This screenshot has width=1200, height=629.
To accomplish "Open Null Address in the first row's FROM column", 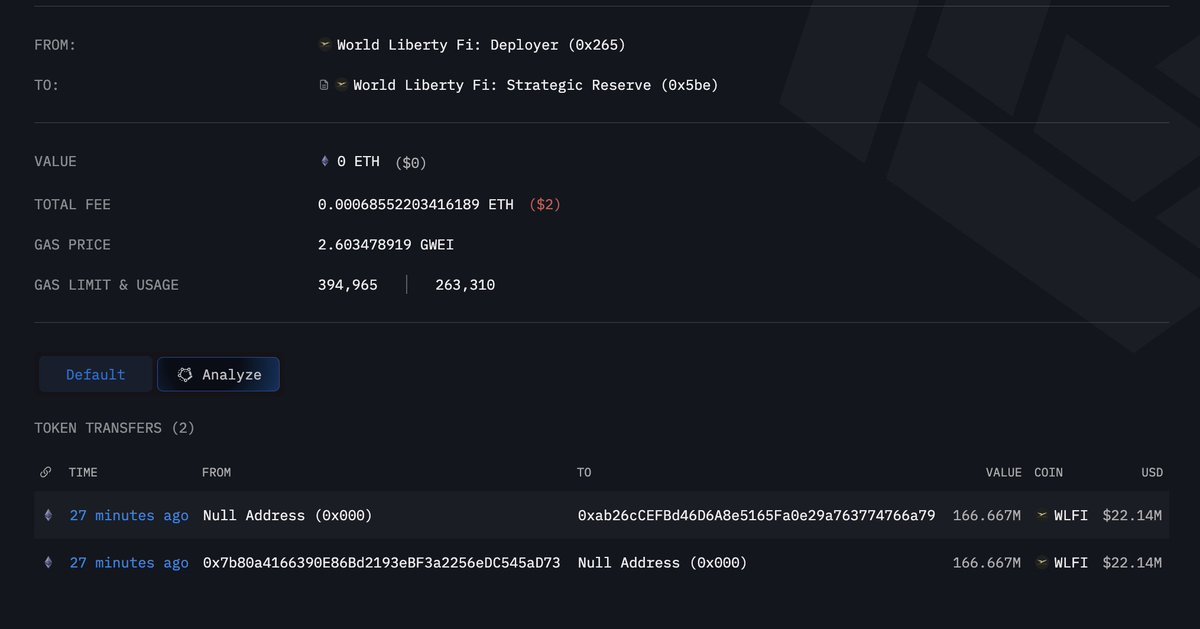I will [287, 516].
